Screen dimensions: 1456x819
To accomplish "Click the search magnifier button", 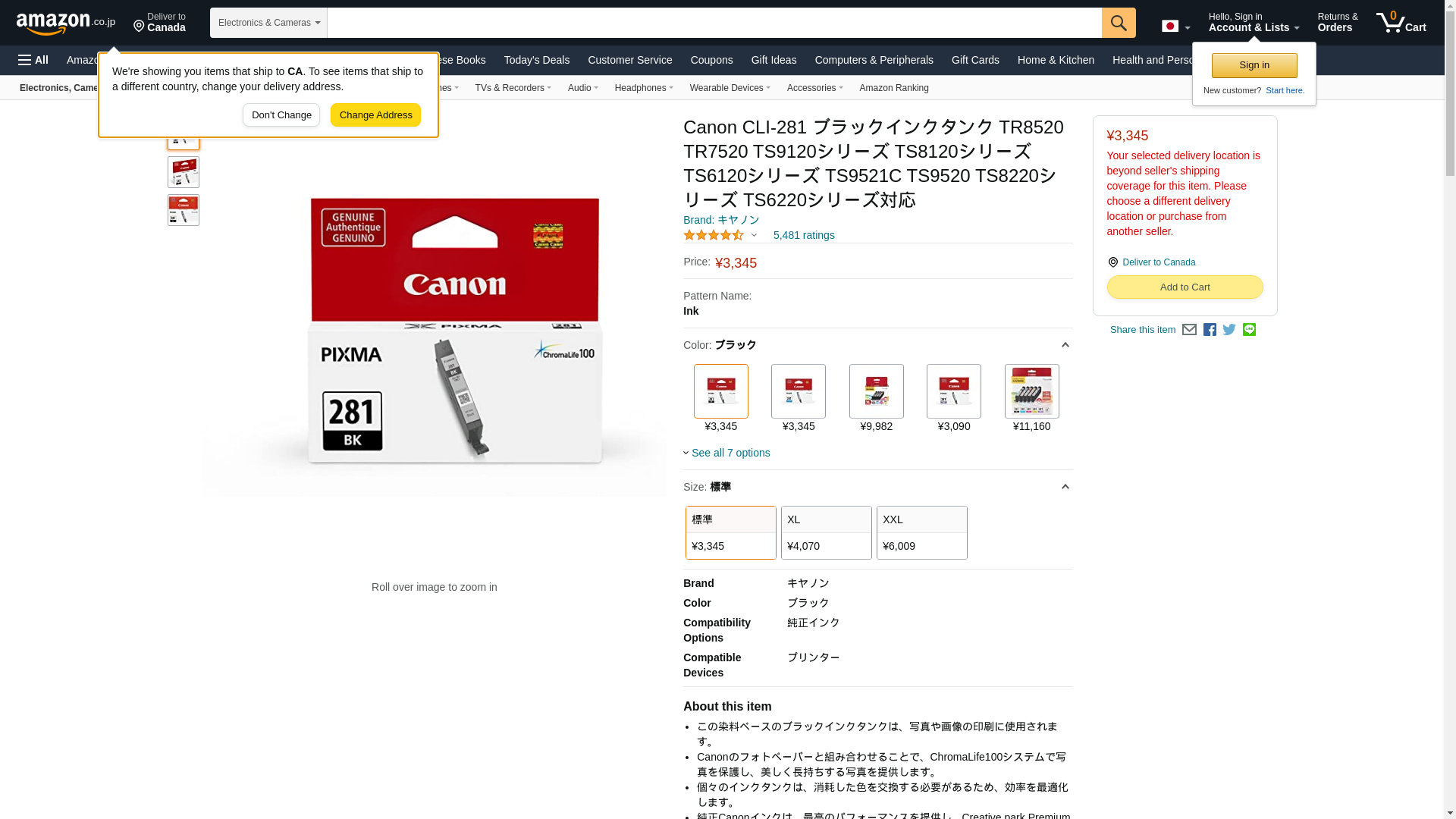I will click(1118, 23).
